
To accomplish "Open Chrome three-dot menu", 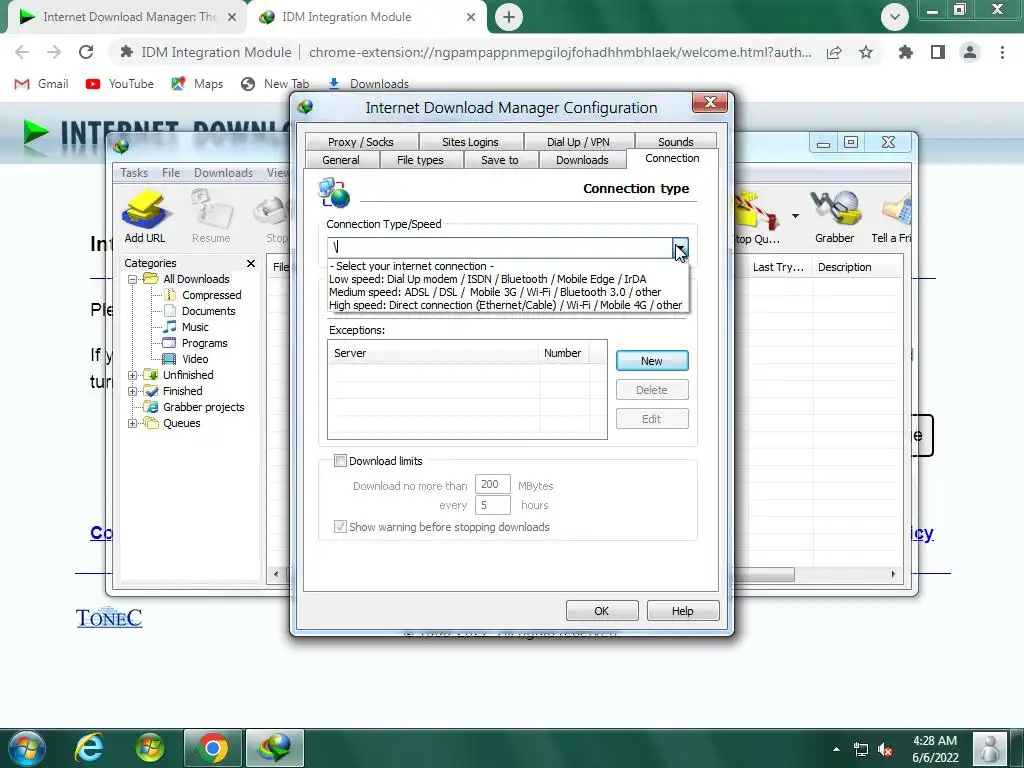I will pos(1002,52).
